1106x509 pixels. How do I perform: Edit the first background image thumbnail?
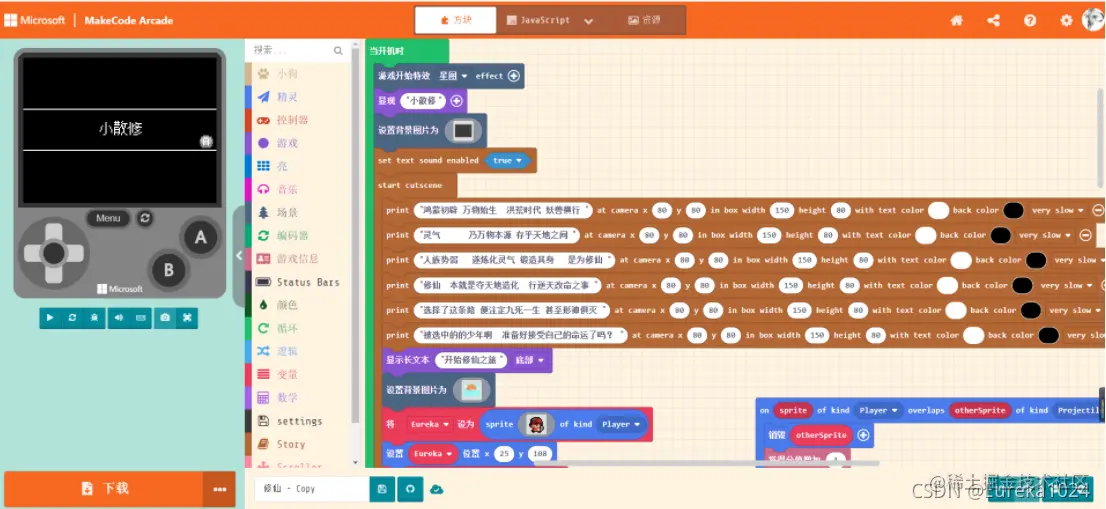point(463,130)
